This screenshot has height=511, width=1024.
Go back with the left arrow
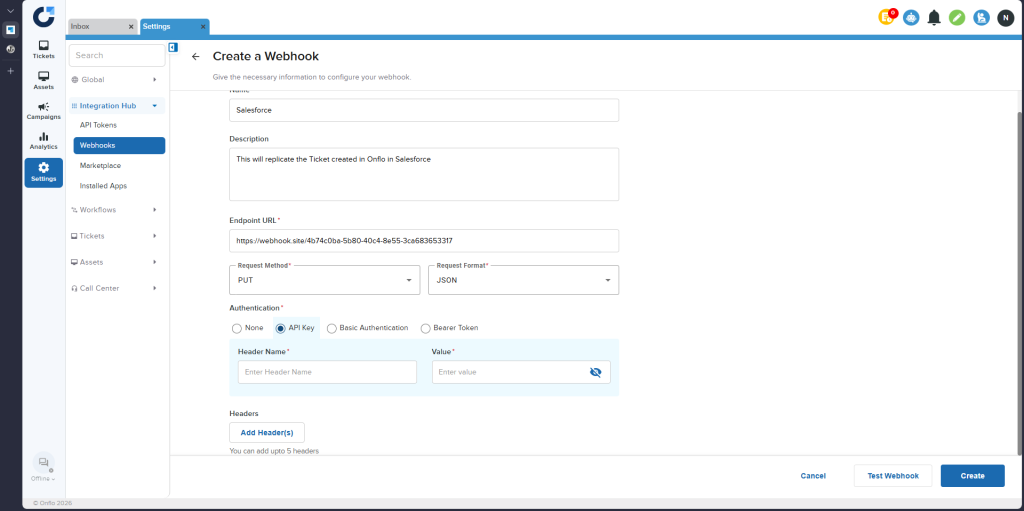click(195, 57)
